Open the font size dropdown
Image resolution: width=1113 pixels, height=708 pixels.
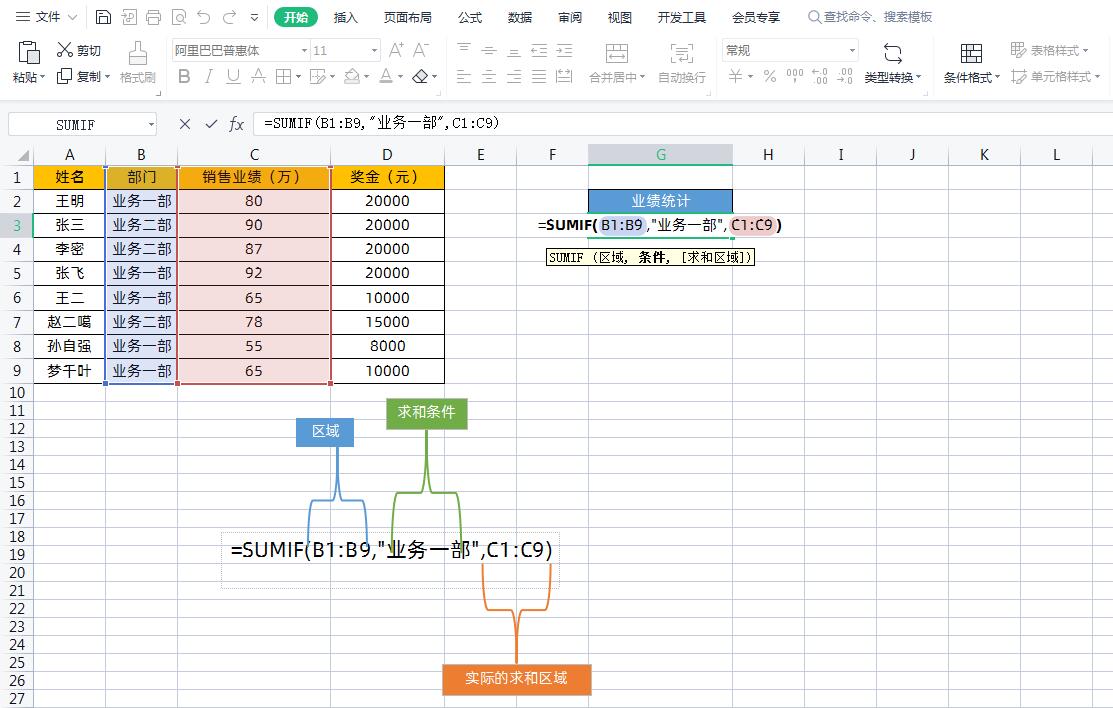[x=374, y=50]
